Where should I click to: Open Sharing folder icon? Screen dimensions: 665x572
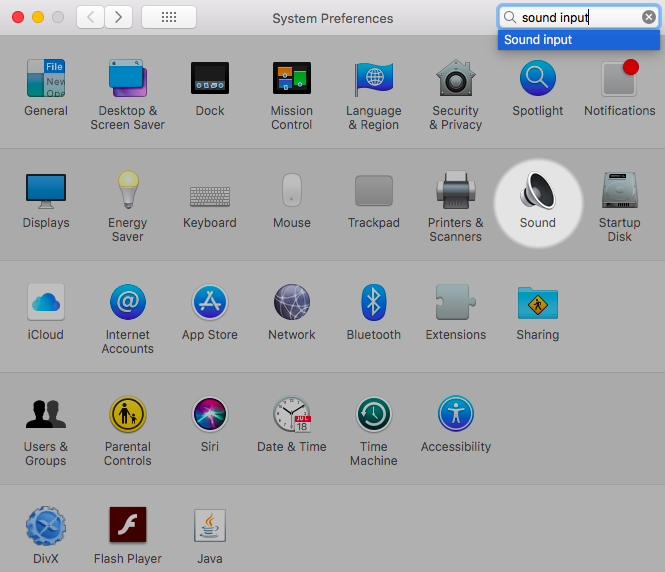(x=538, y=303)
